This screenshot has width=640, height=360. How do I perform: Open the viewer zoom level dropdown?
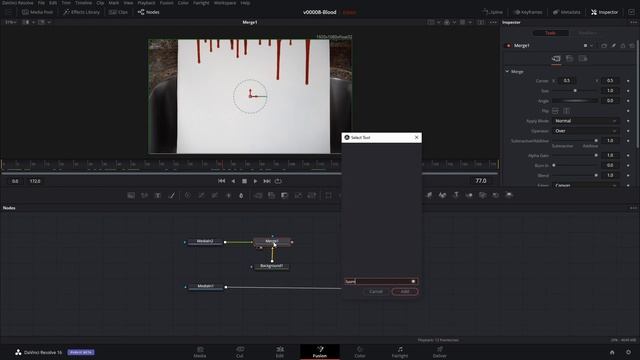point(11,22)
